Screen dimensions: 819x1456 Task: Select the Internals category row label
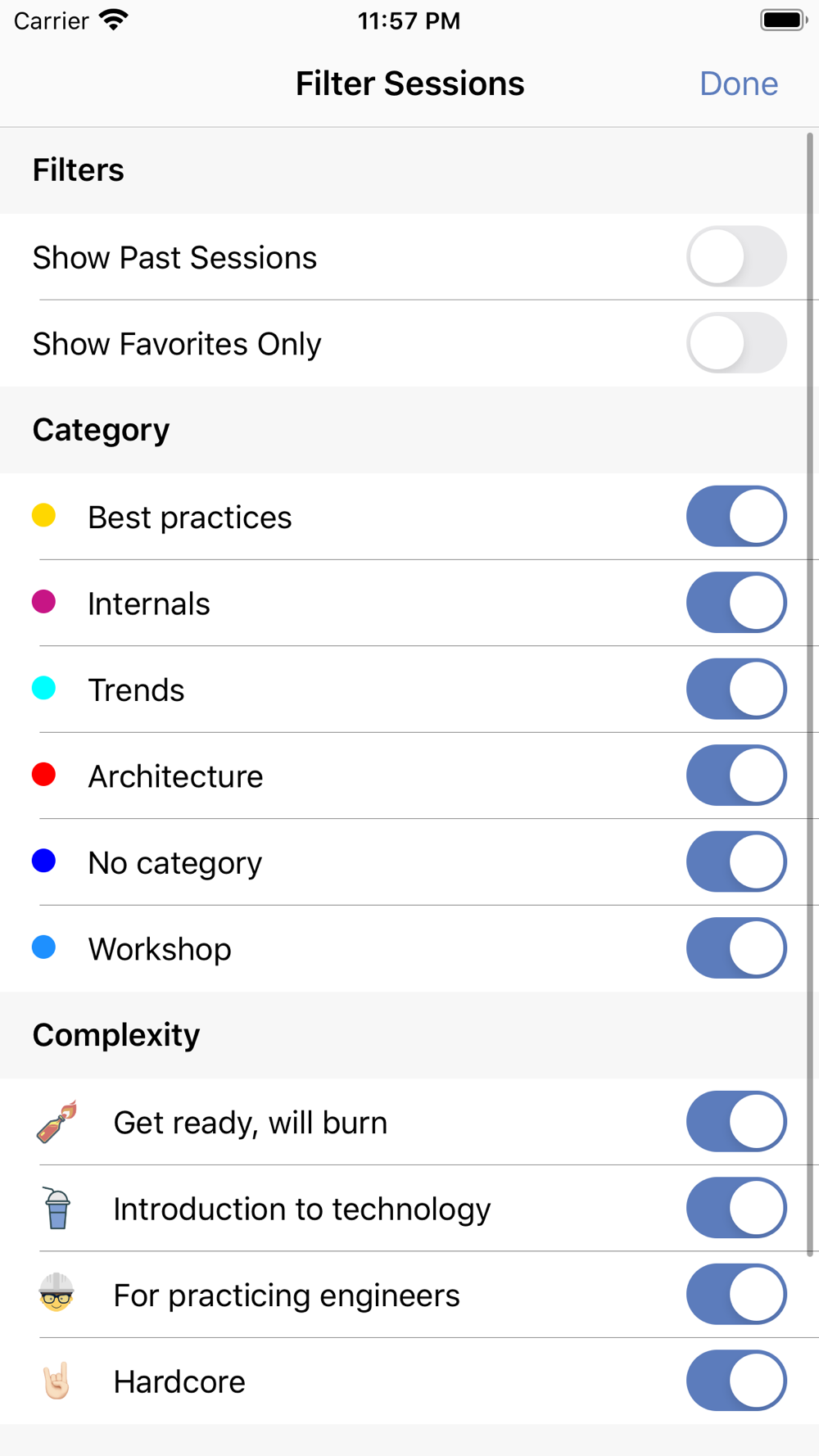point(149,604)
